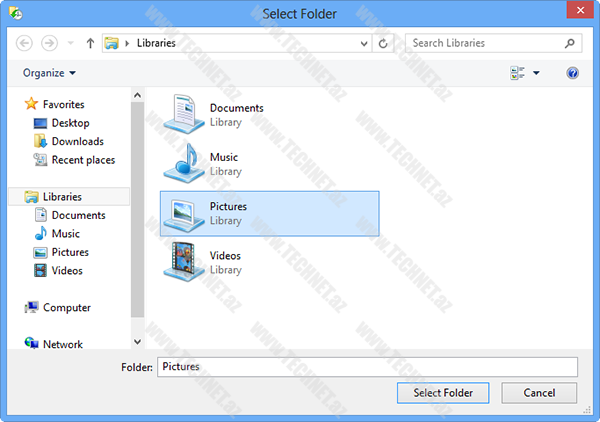Select Libraries text in address bar
Image resolution: width=600 pixels, height=422 pixels.
(156, 43)
